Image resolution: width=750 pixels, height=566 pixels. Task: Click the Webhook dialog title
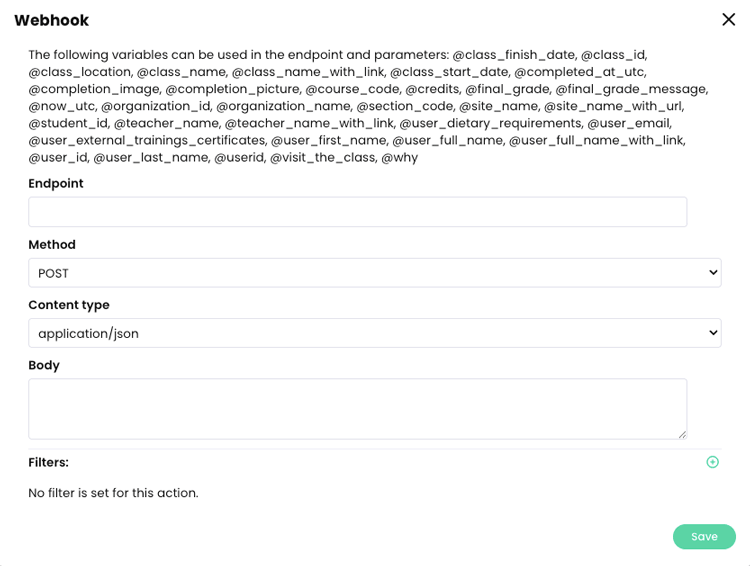click(x=52, y=20)
